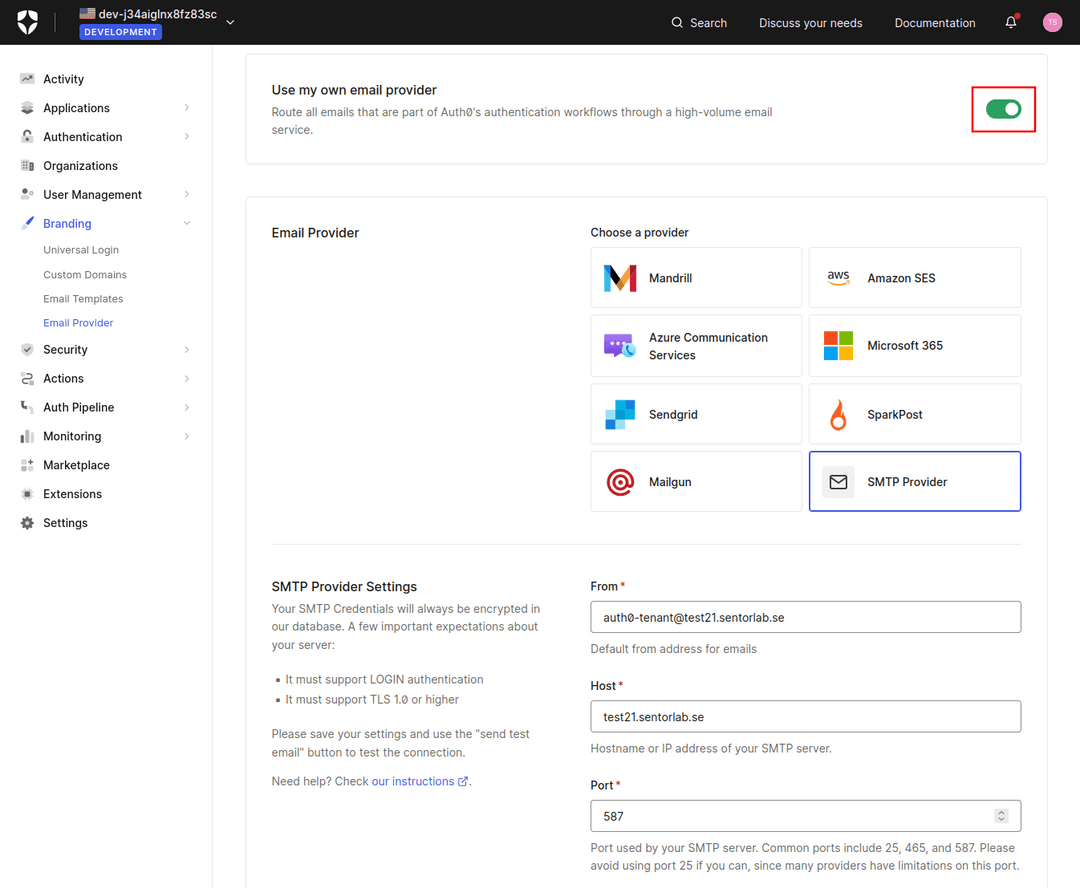Open the Documentation page
Viewport: 1080px width, 888px height.
pos(934,22)
